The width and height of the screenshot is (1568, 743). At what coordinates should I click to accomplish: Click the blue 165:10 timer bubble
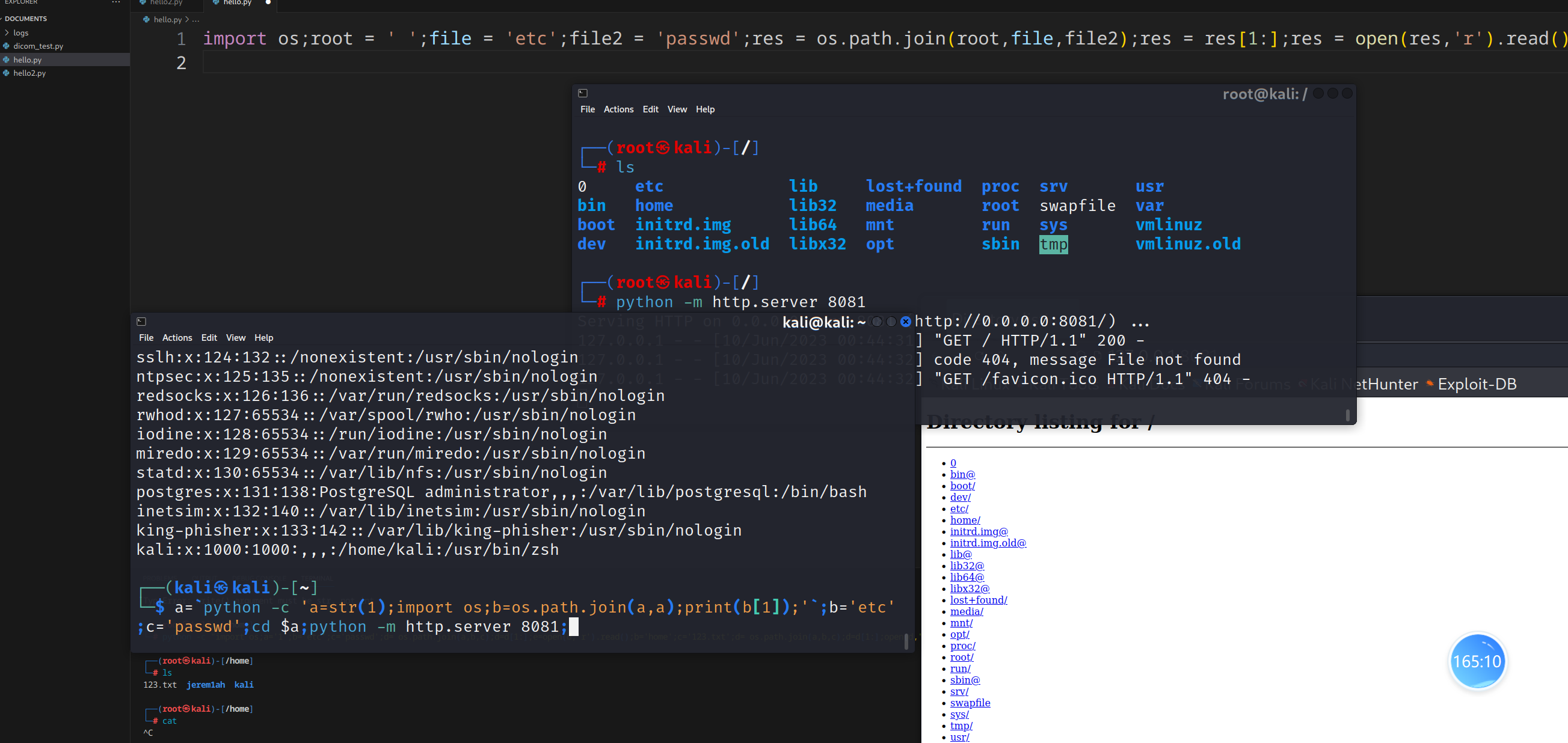pos(1477,661)
